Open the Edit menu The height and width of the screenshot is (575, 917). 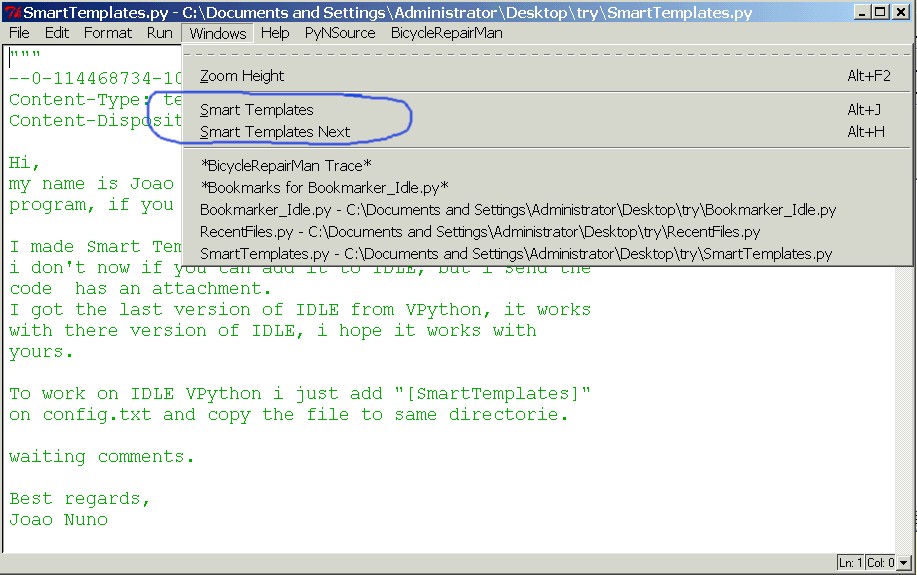click(x=57, y=33)
